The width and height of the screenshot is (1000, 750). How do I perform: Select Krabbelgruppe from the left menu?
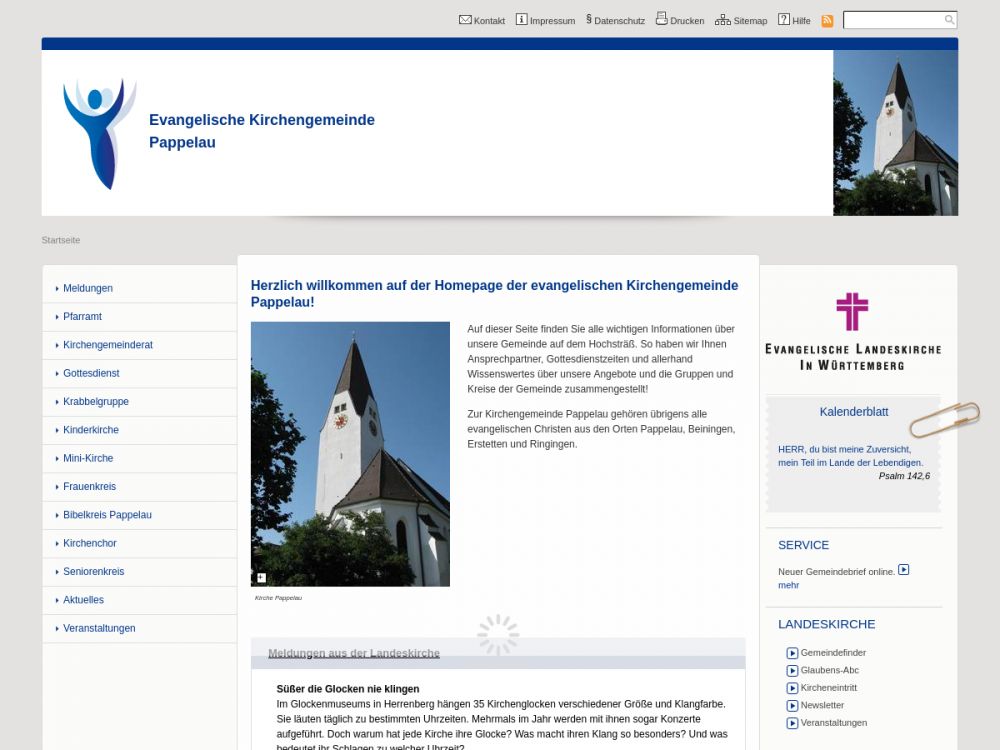(96, 402)
